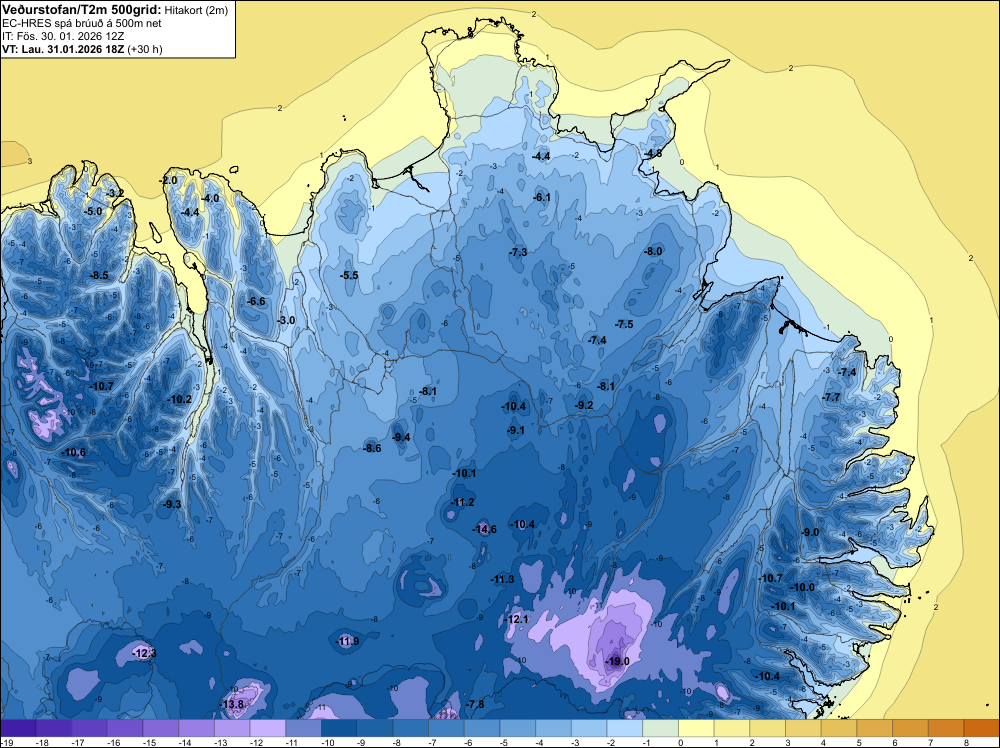Click the -9.3 temperature label
Screen dimensions: 1000x748
coord(172,504)
